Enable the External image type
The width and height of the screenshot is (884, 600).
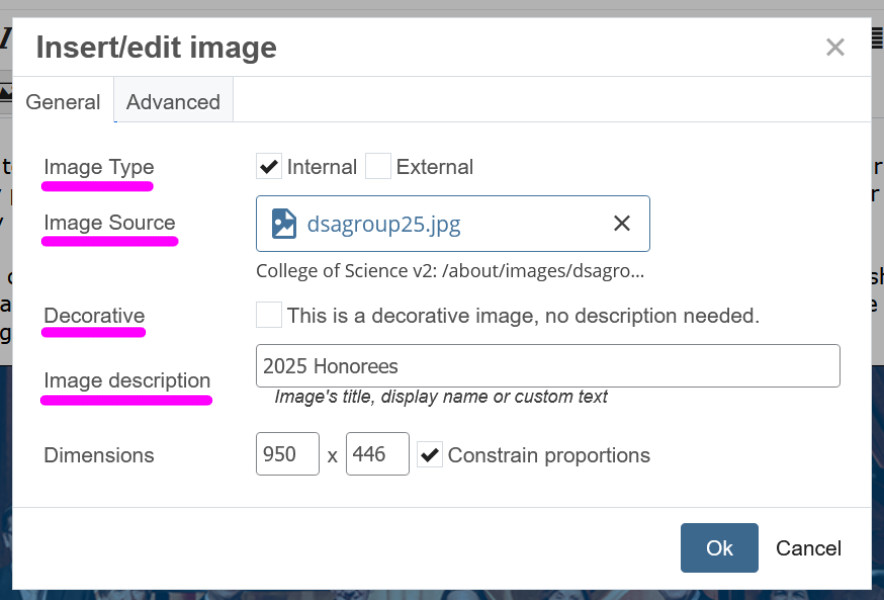click(378, 166)
